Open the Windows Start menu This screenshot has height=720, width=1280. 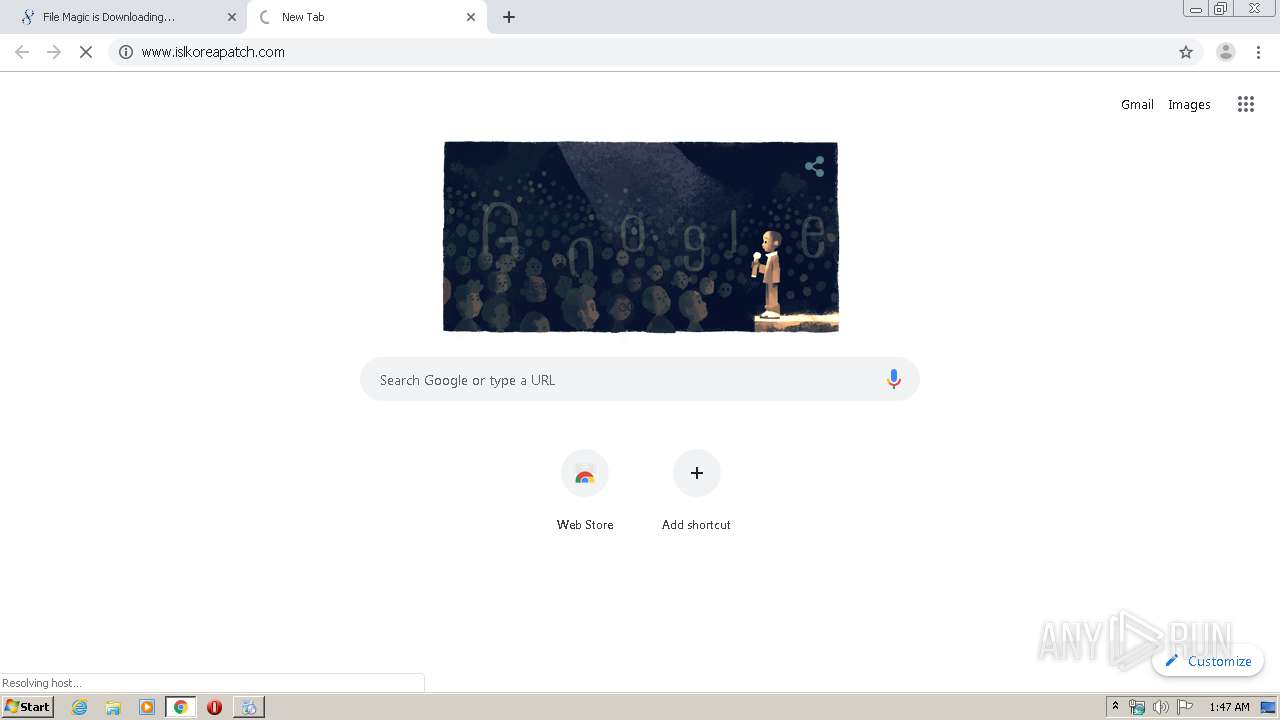click(28, 707)
